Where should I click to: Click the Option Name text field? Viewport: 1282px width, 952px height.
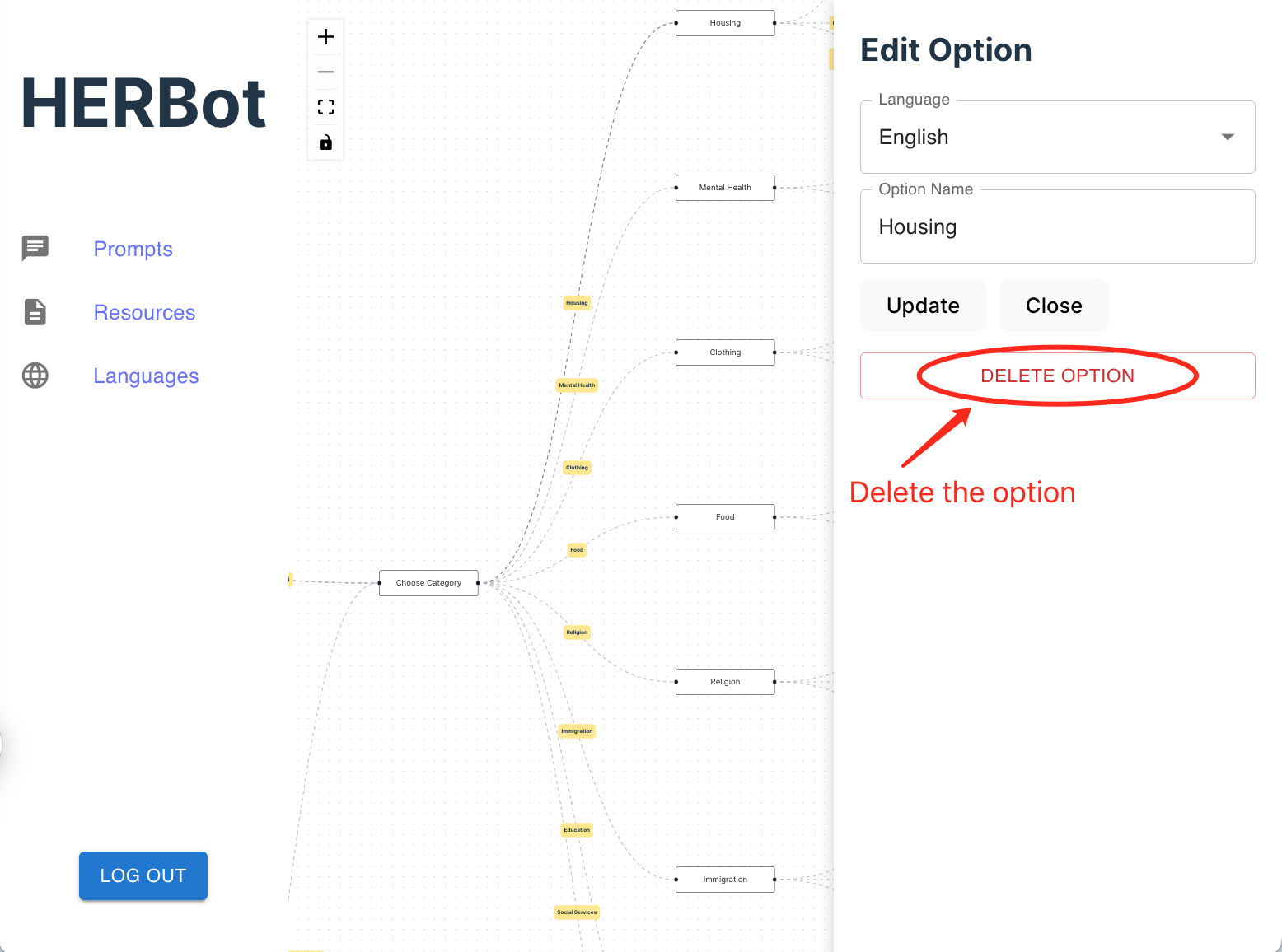tap(1057, 227)
